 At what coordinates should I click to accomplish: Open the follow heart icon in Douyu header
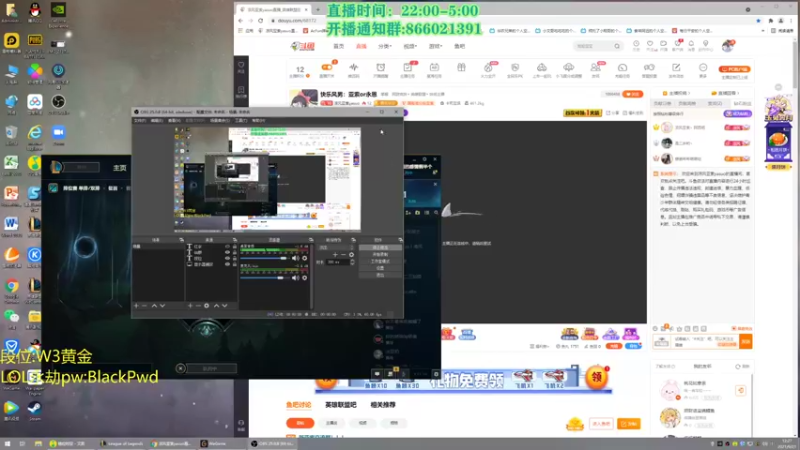coord(649,44)
